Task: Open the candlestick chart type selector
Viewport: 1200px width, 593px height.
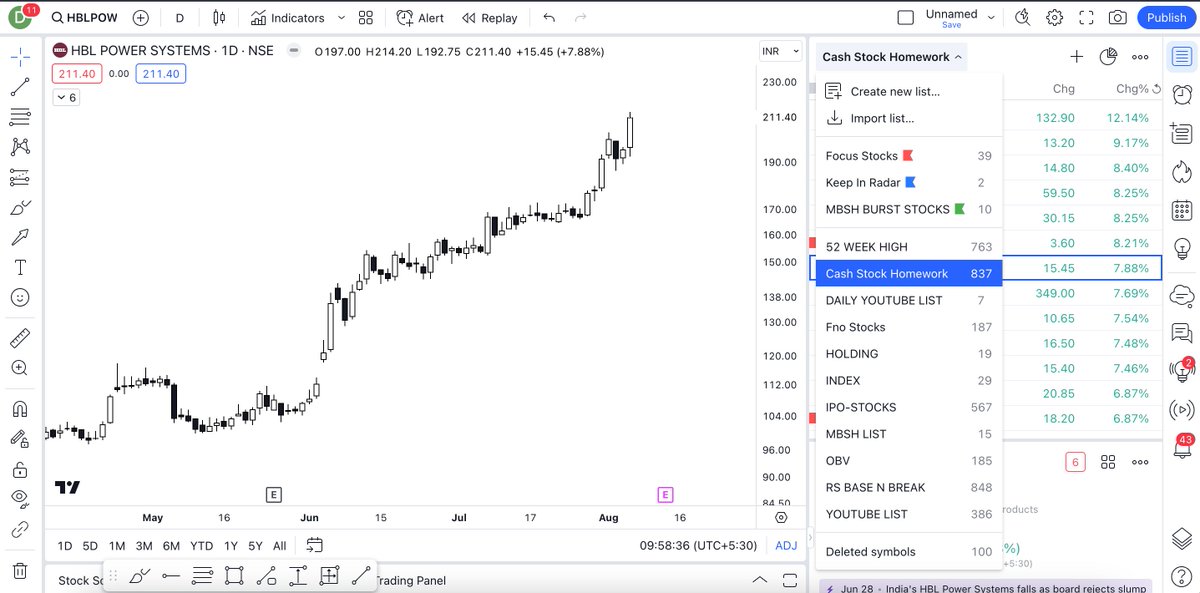Action: (220, 18)
